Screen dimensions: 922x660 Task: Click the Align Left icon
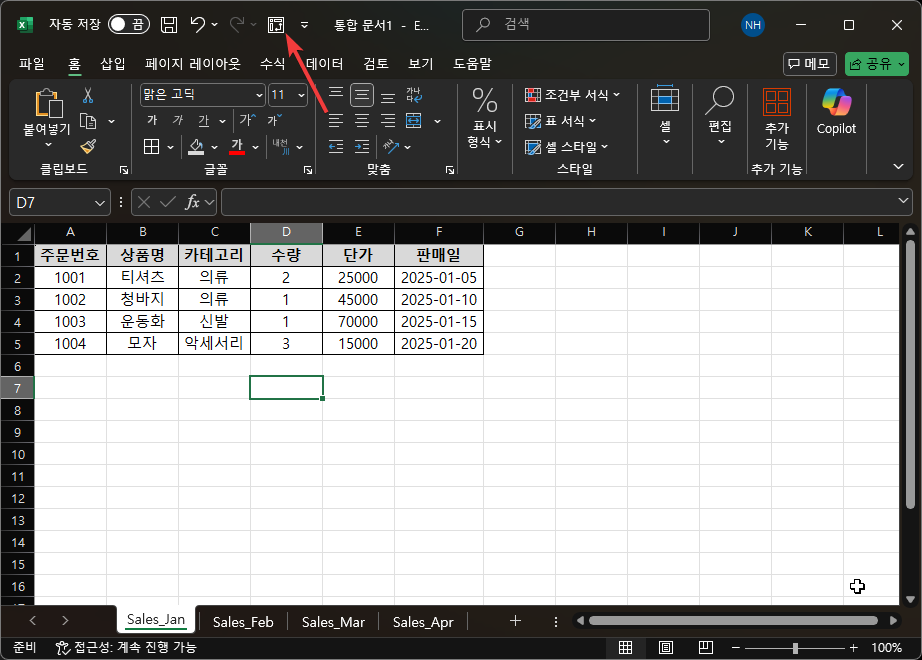(336, 121)
